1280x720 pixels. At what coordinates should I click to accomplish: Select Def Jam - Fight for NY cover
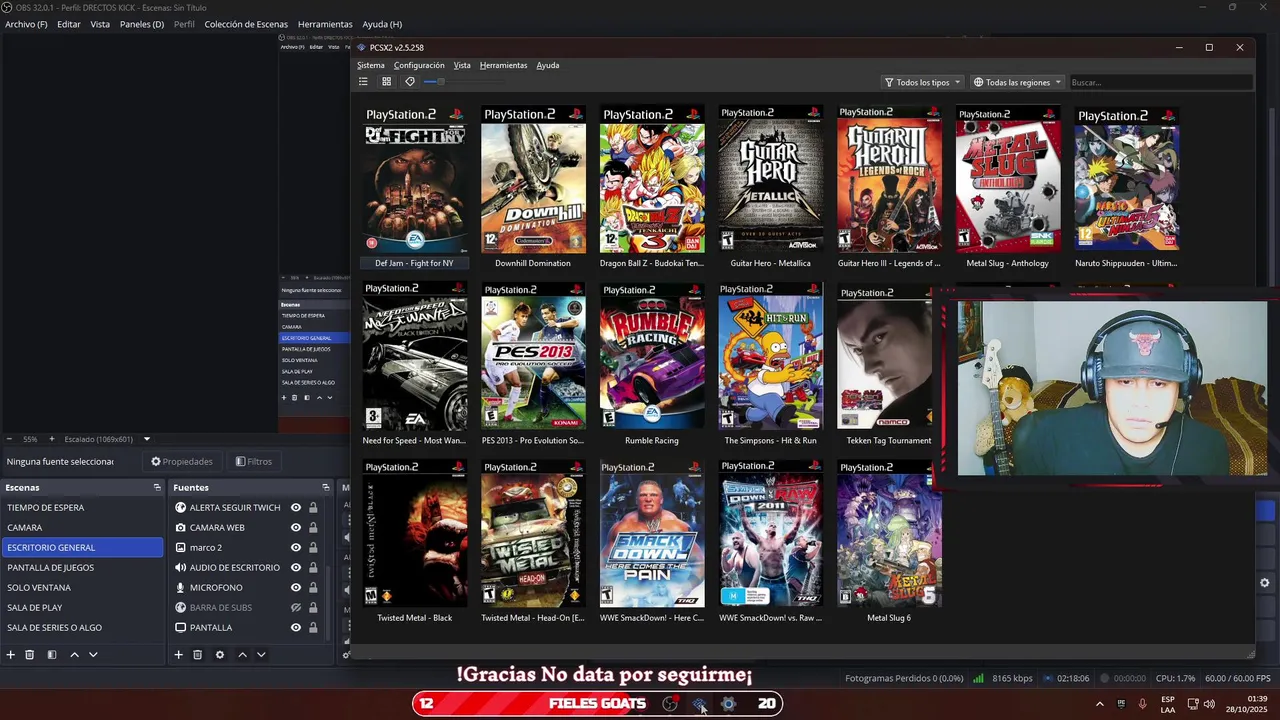[x=415, y=180]
